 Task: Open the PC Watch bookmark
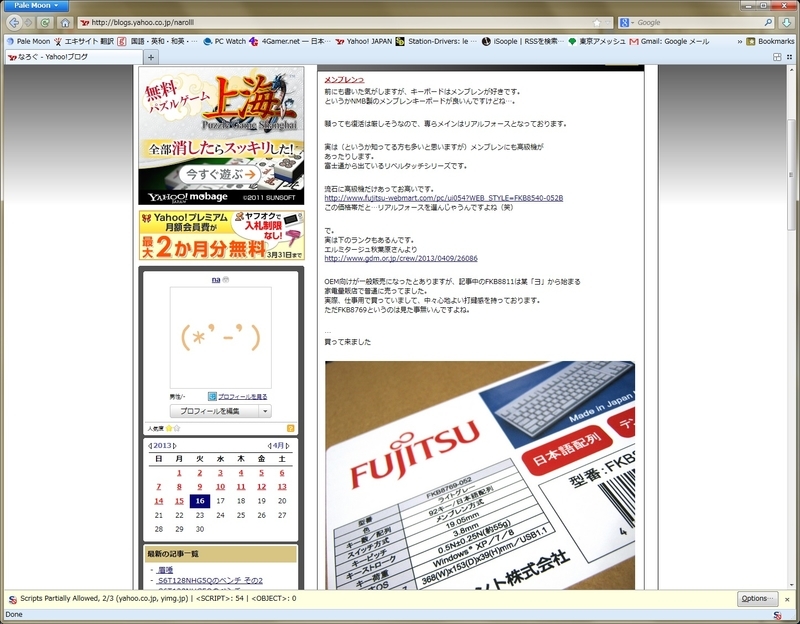point(224,41)
